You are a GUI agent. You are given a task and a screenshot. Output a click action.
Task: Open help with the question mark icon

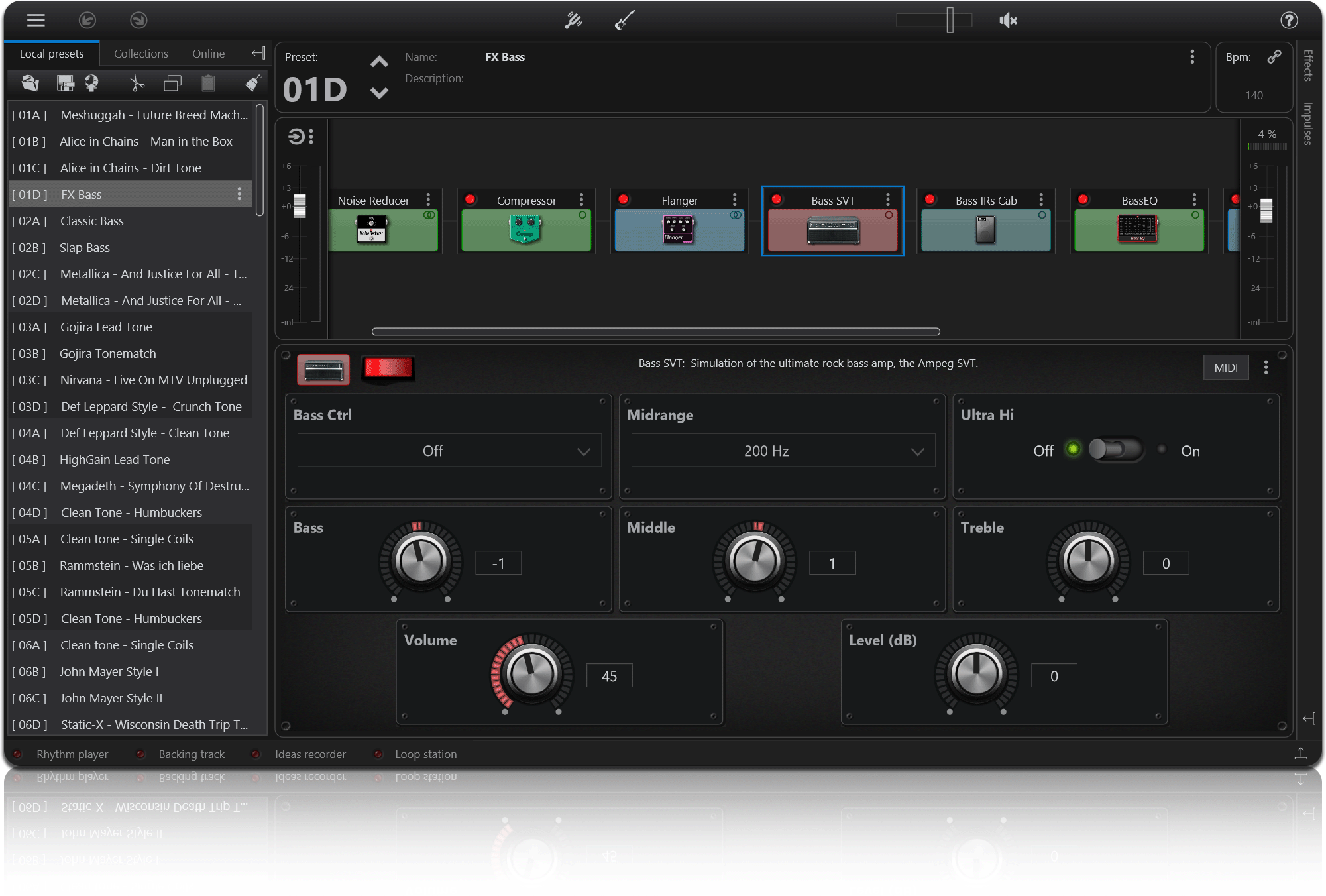click(1288, 21)
